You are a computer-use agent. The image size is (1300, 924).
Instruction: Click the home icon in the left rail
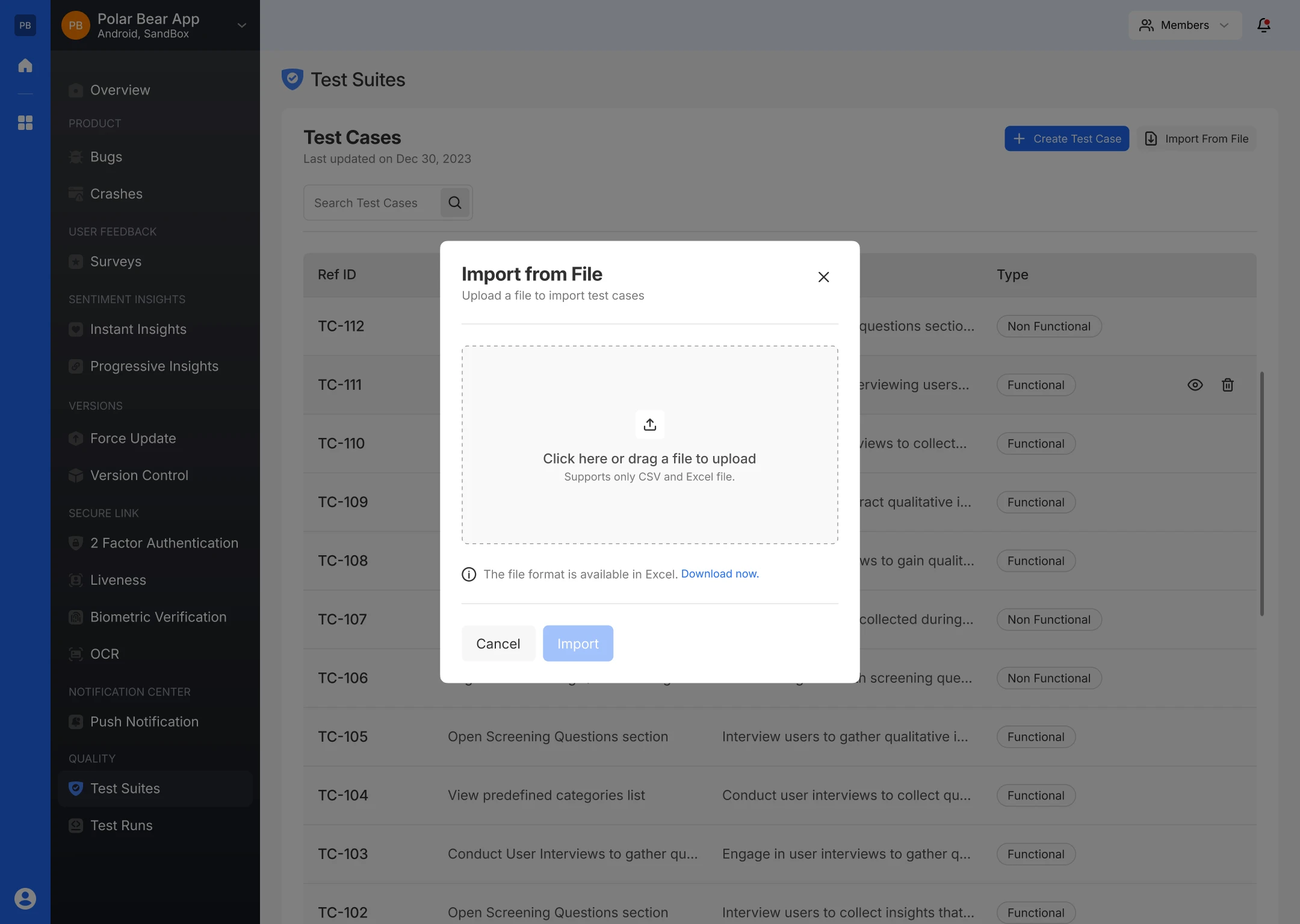[x=25, y=65]
